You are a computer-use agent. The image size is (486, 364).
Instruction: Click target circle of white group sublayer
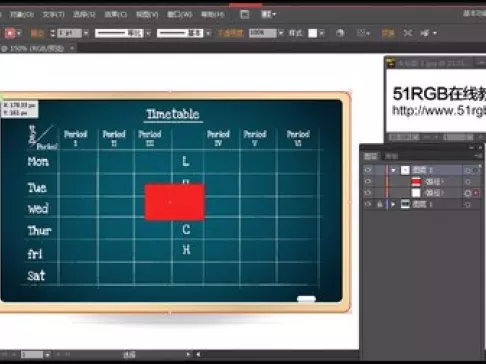[468, 193]
